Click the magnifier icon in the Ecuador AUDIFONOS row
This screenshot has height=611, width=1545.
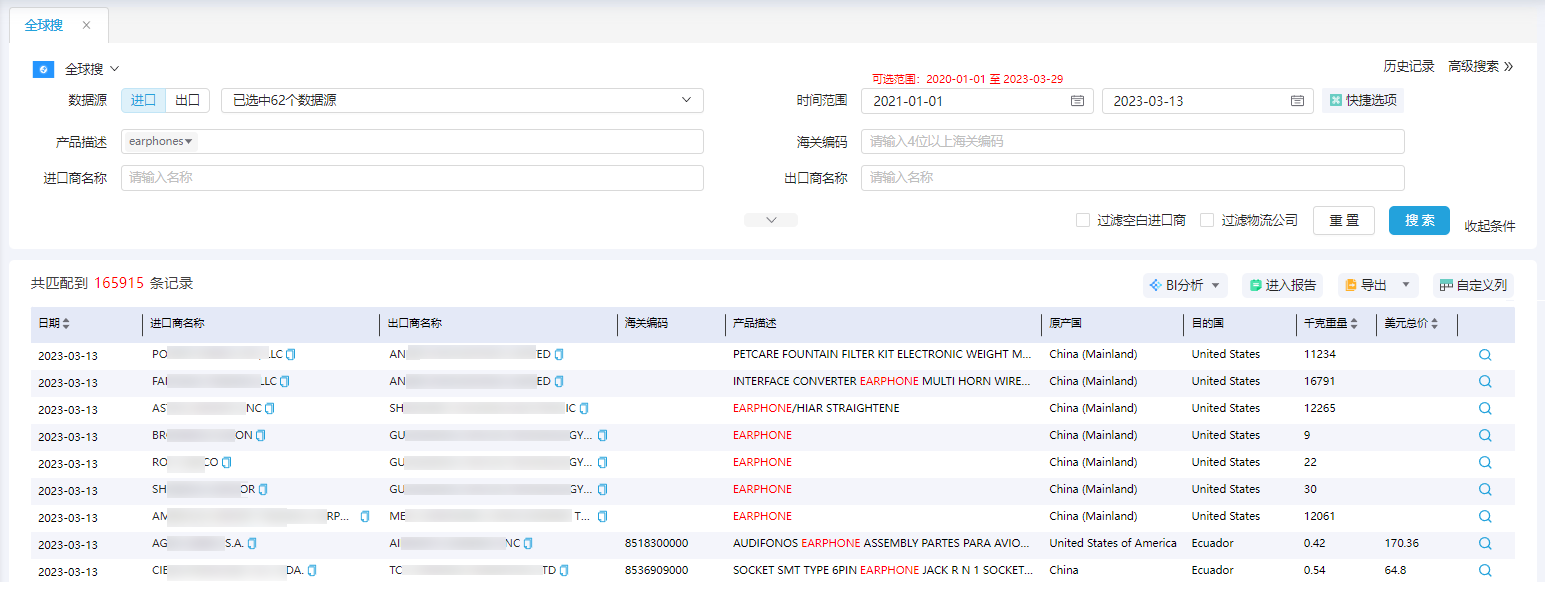pos(1485,543)
